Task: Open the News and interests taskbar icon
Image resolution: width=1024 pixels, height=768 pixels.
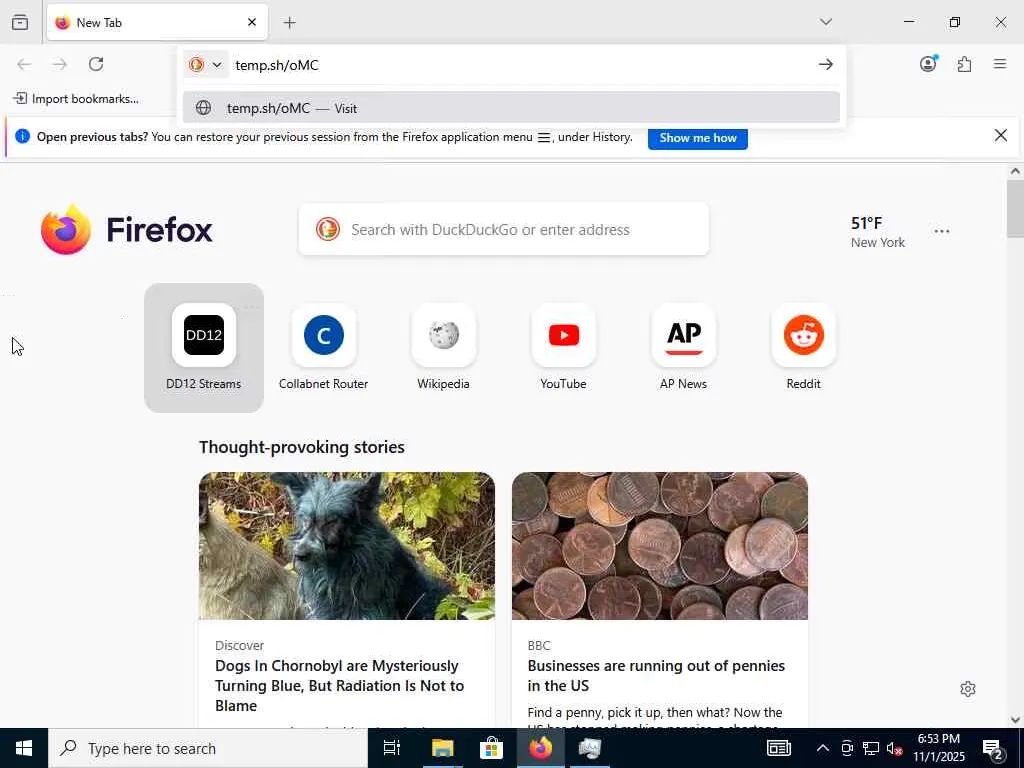Action: coord(778,748)
